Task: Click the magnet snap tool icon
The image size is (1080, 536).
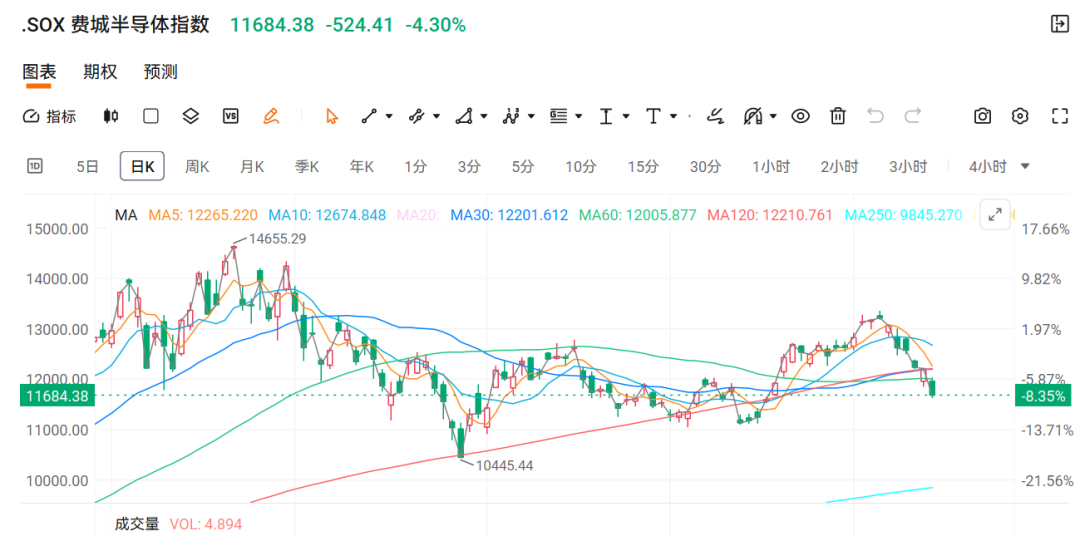Action: (754, 116)
